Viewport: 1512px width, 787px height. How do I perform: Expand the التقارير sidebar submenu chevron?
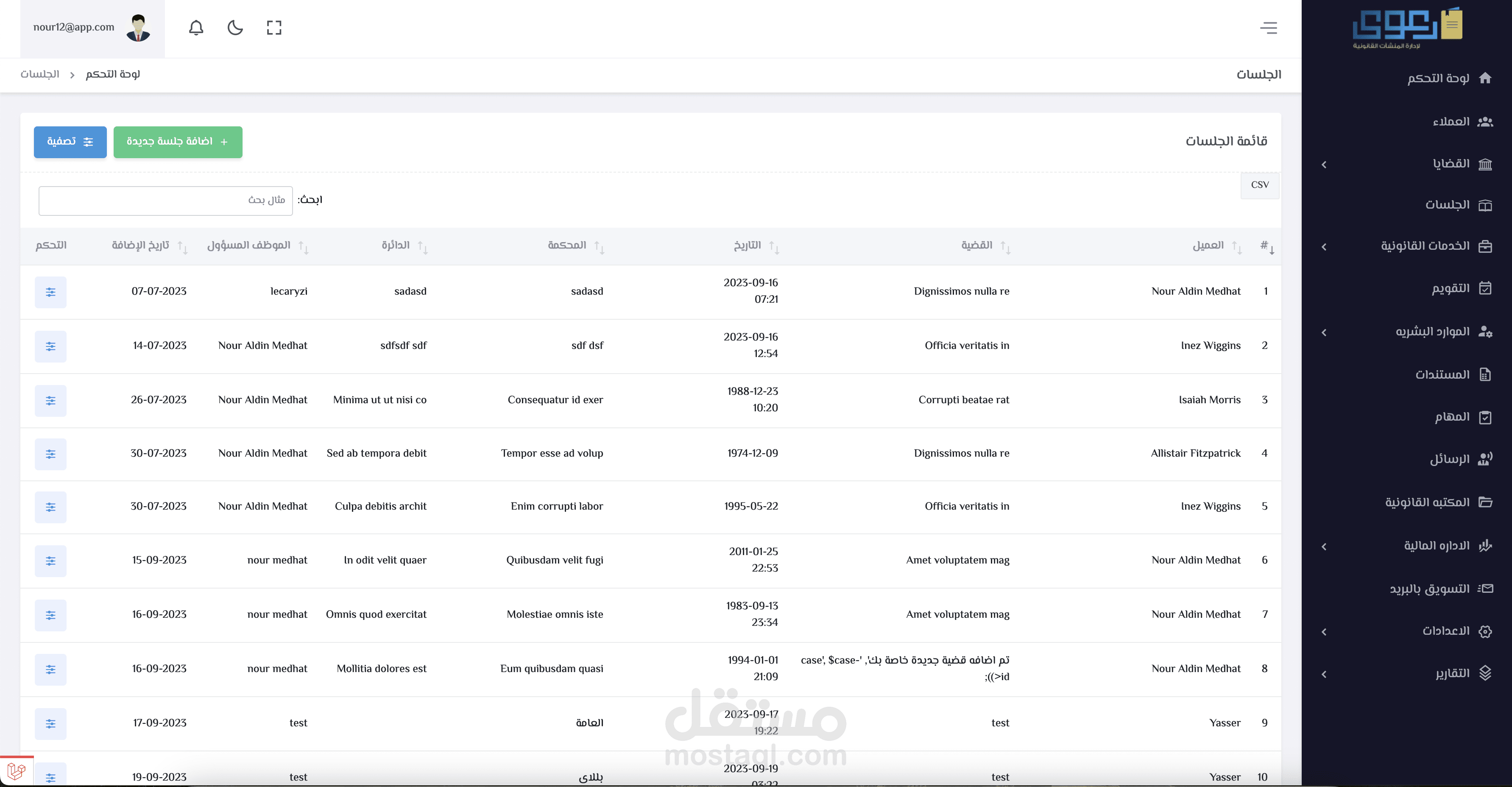click(x=1324, y=674)
